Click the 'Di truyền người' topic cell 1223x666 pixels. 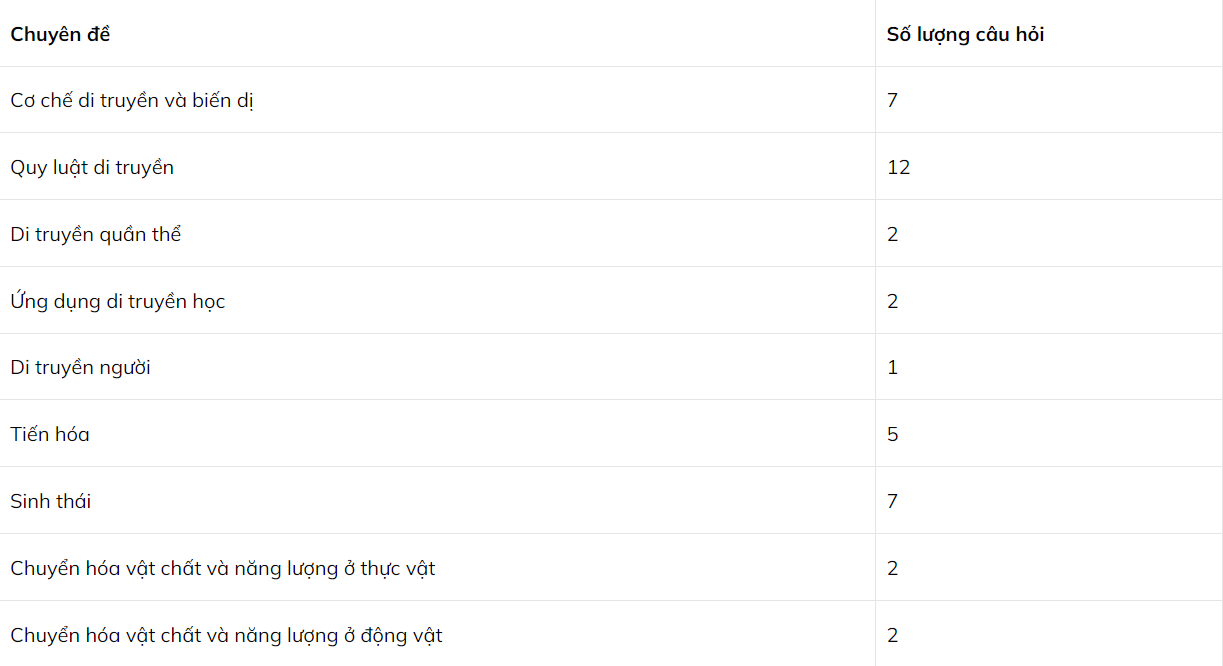coord(81,367)
